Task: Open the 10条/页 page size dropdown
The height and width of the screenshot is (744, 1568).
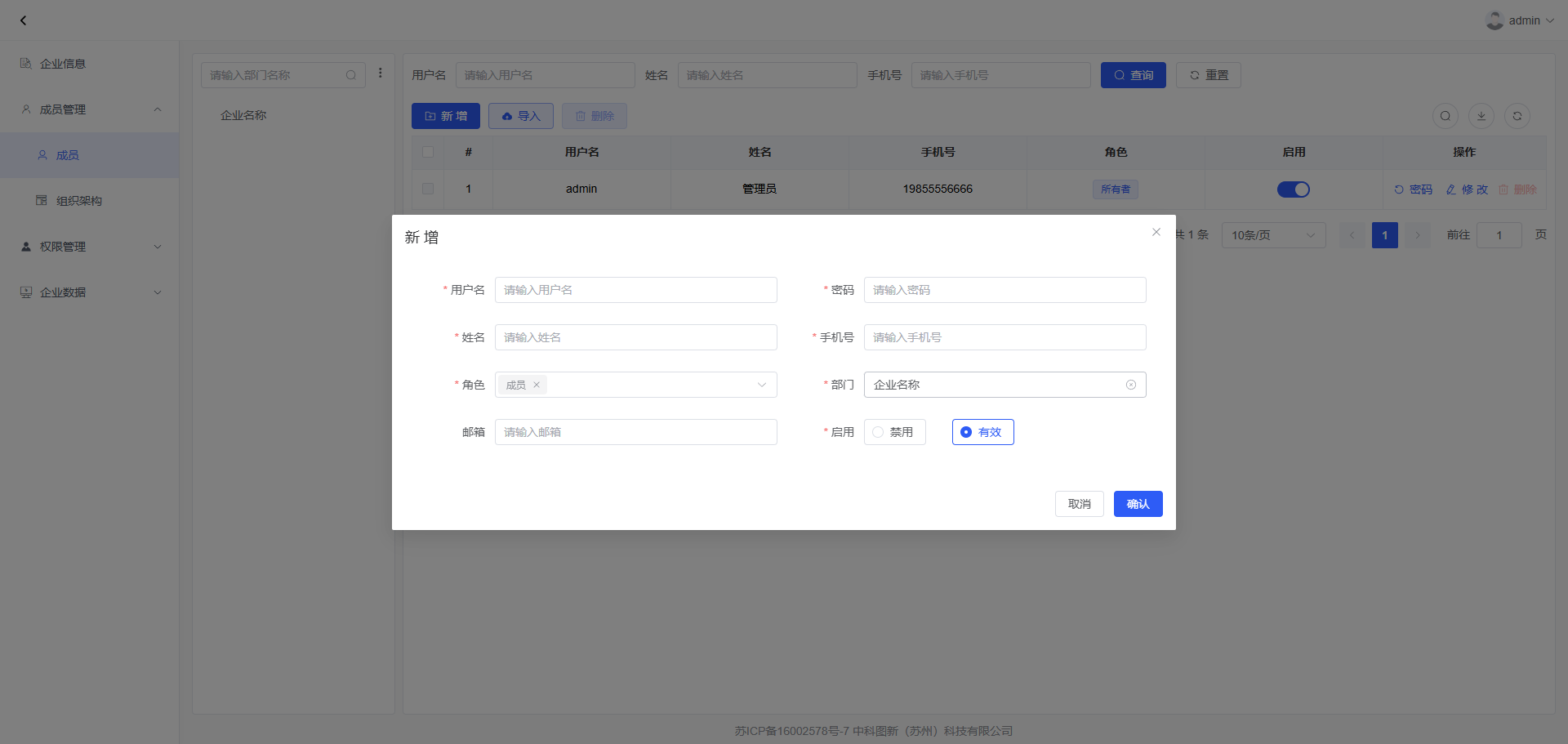Action: pyautogui.click(x=1272, y=235)
